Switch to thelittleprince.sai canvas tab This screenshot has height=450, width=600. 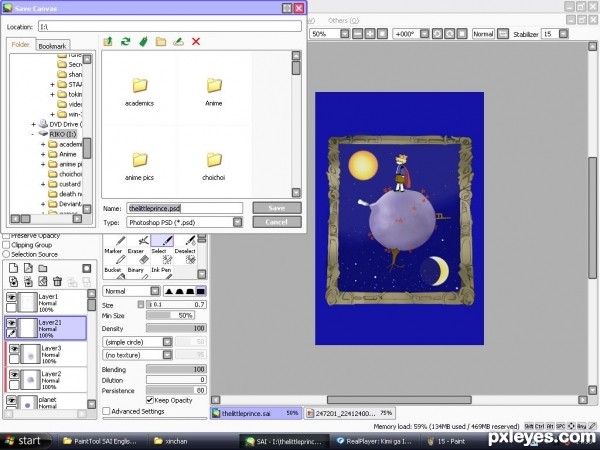(x=256, y=413)
